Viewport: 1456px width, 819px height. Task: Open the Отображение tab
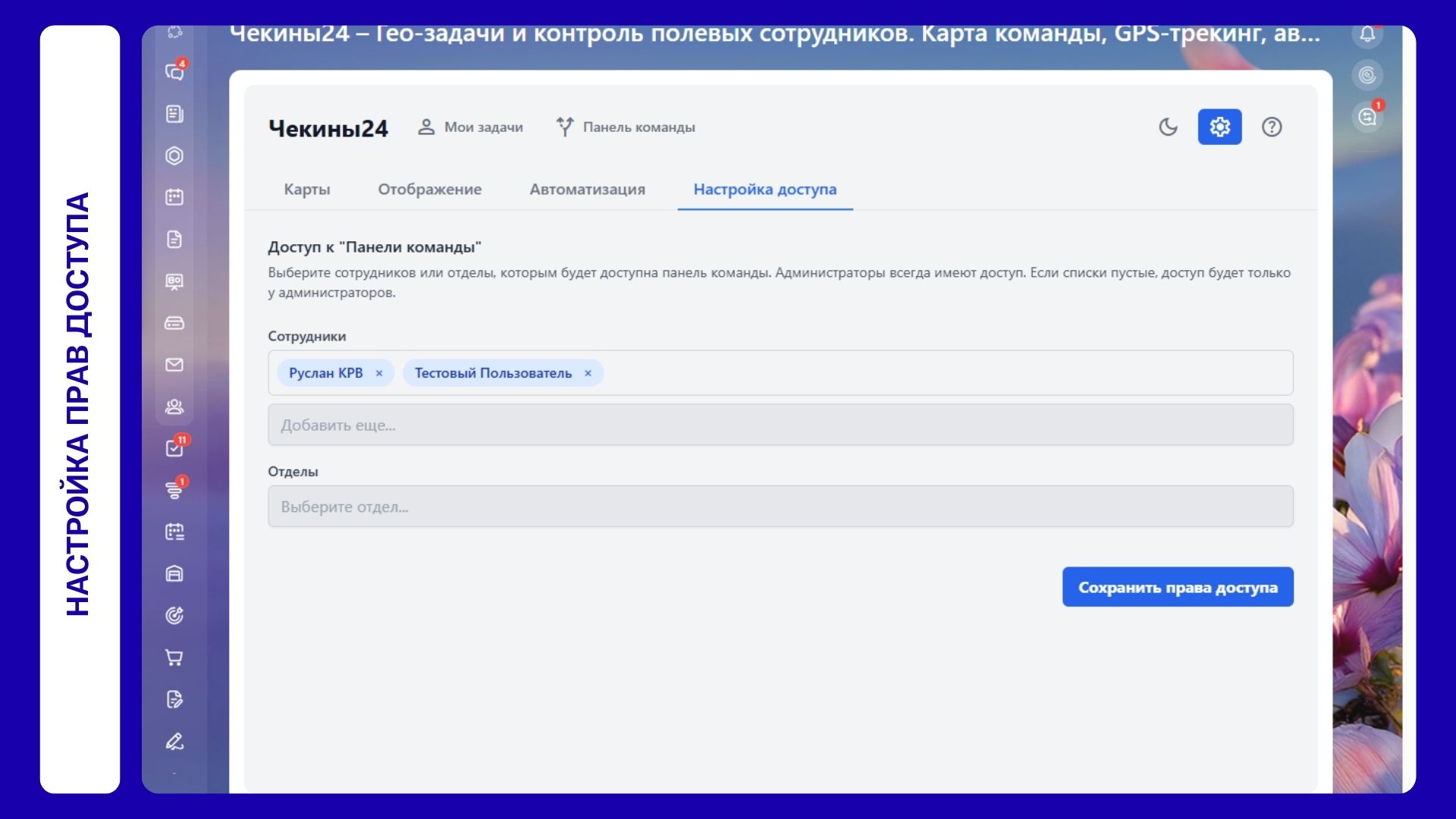point(429,190)
